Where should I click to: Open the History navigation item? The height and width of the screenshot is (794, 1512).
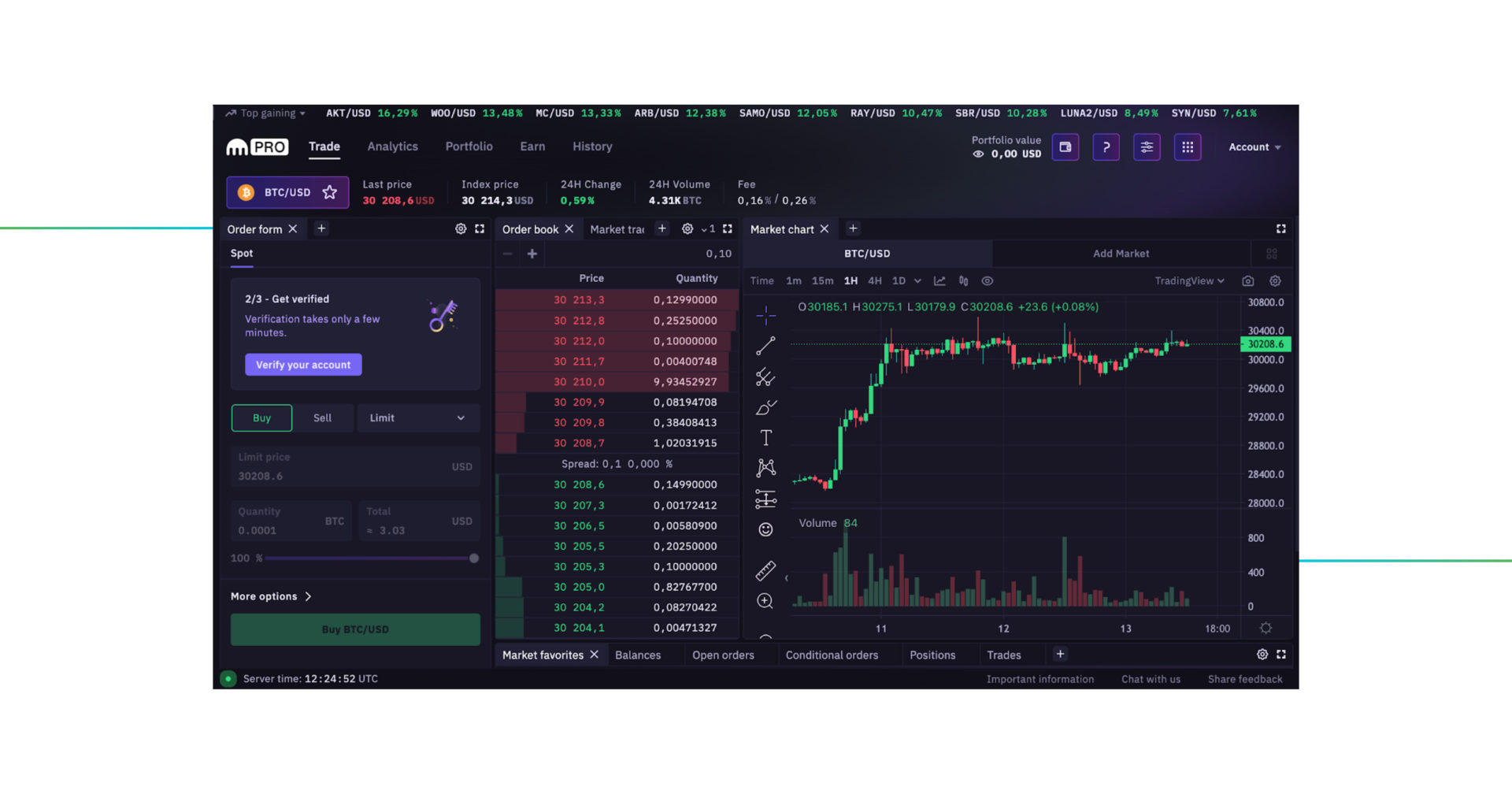point(591,147)
